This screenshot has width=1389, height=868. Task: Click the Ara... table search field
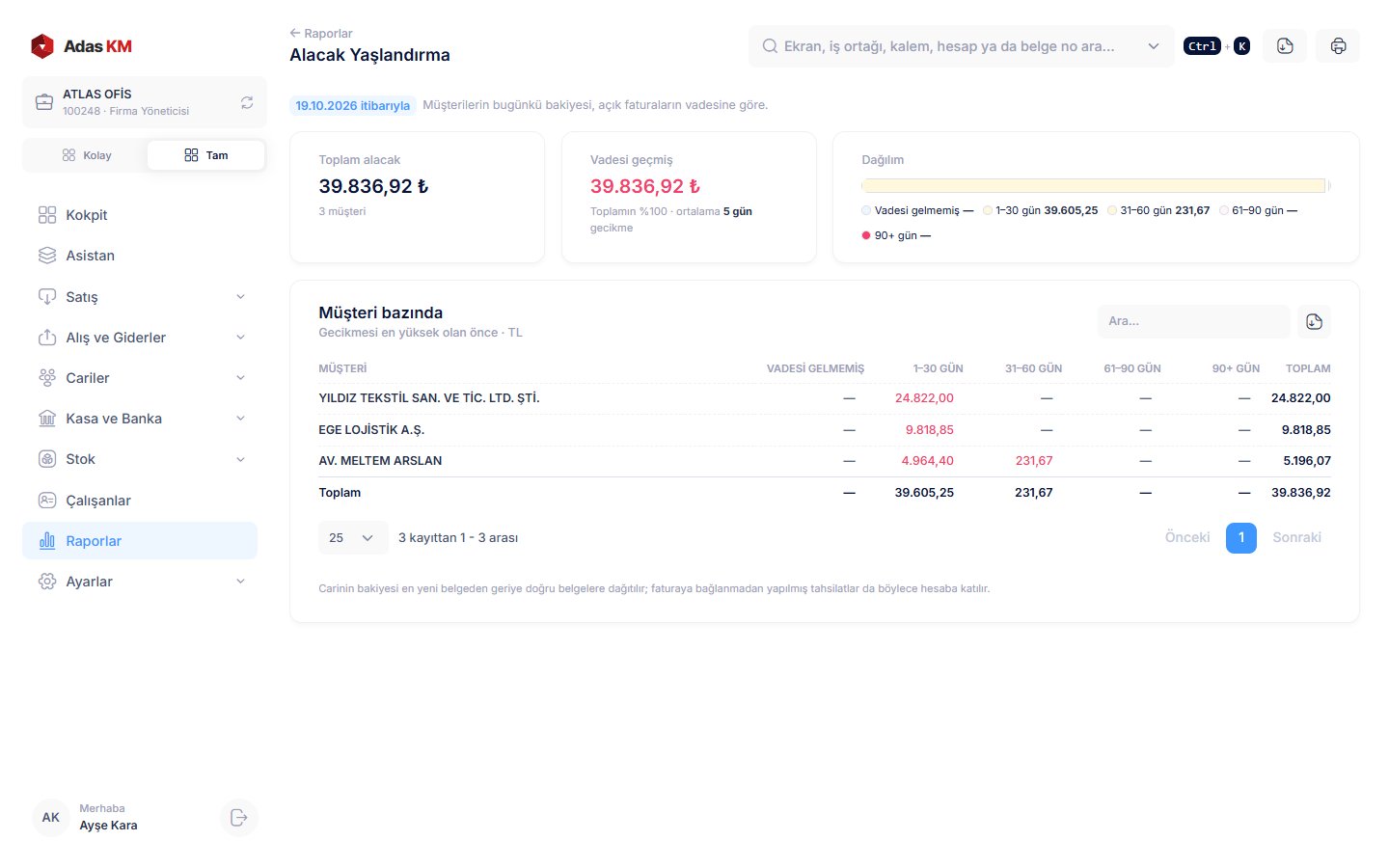pos(1193,321)
